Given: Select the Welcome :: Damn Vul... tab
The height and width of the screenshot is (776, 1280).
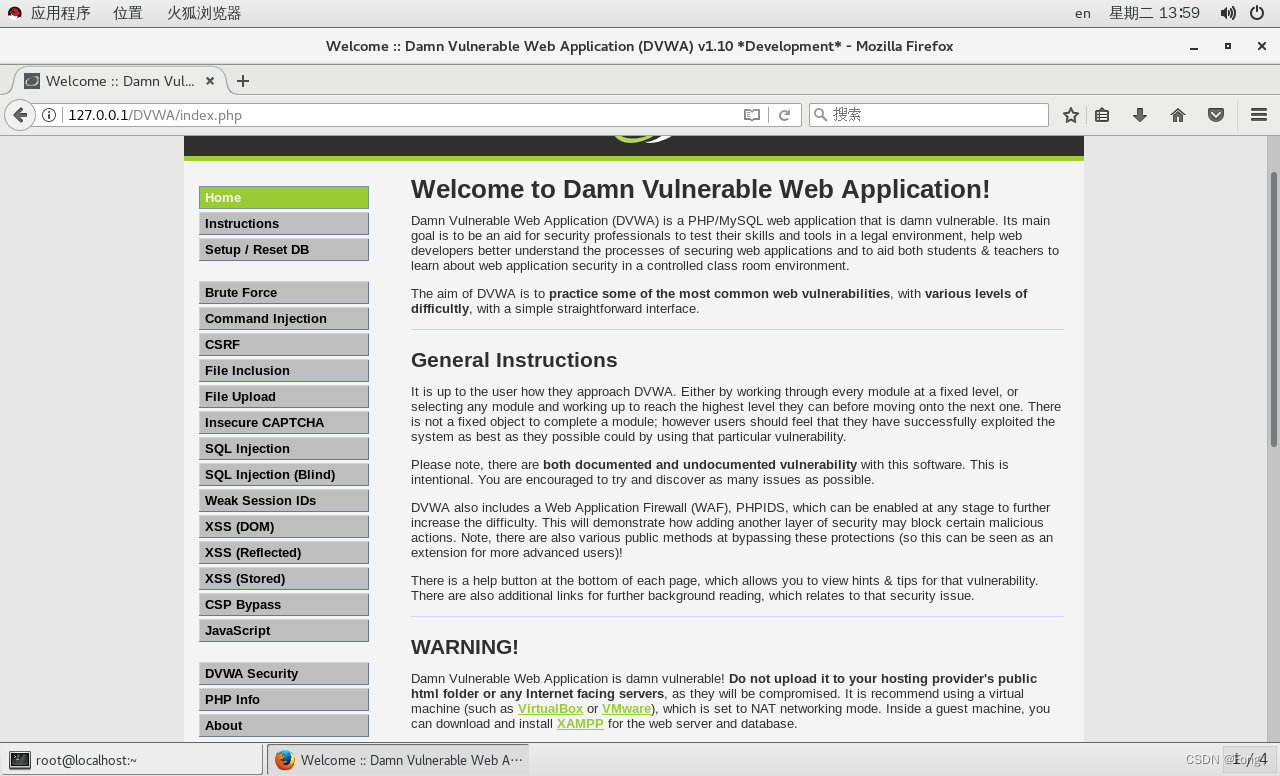Looking at the screenshot, I should (x=120, y=81).
